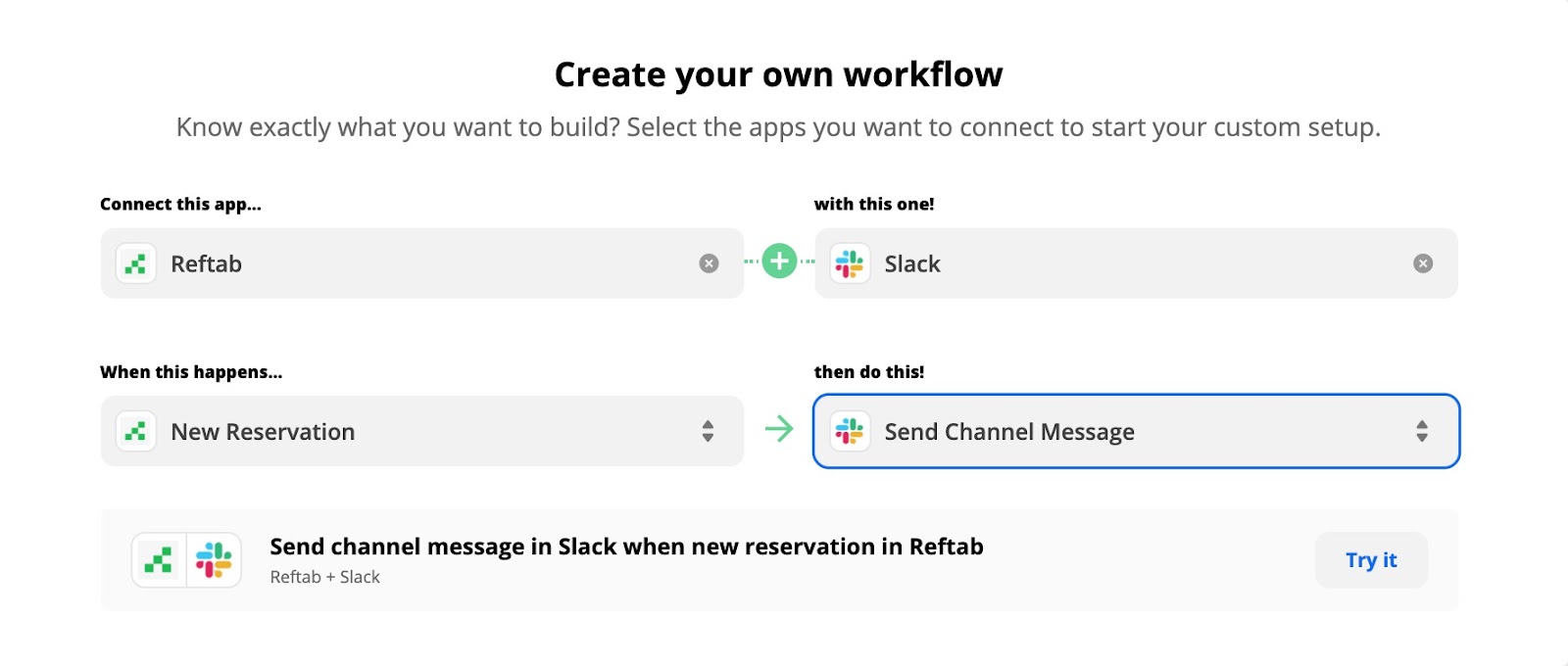1568x666 pixels.
Task: Click the 'Create your own workflow' heading
Action: 778,74
